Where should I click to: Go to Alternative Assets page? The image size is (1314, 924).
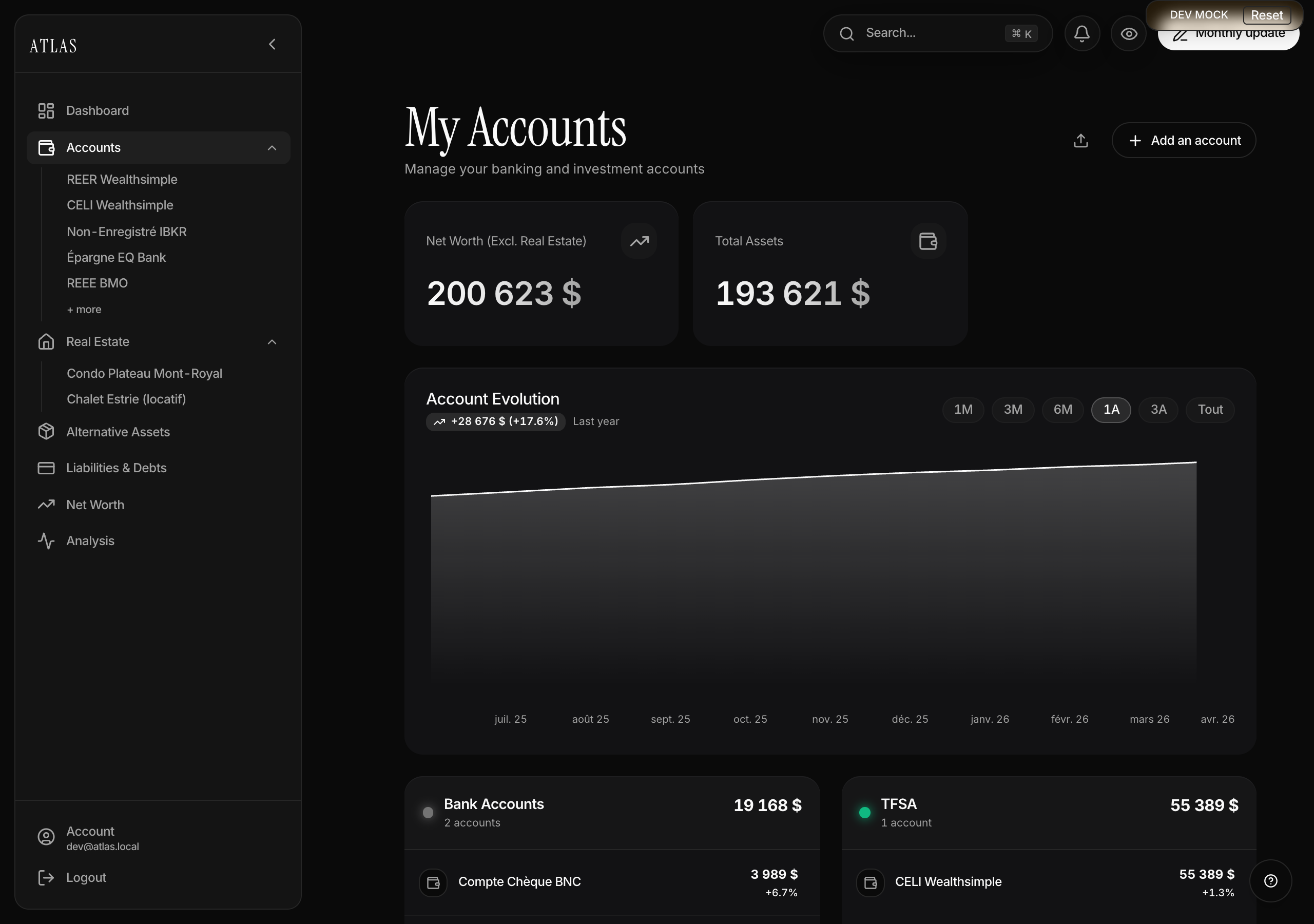tap(158, 432)
